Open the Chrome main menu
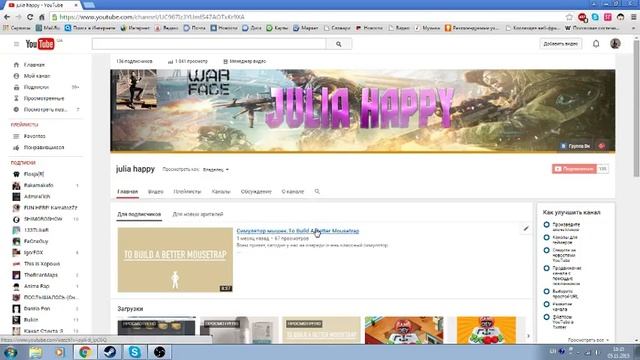The height and width of the screenshot is (360, 640). tap(633, 17)
